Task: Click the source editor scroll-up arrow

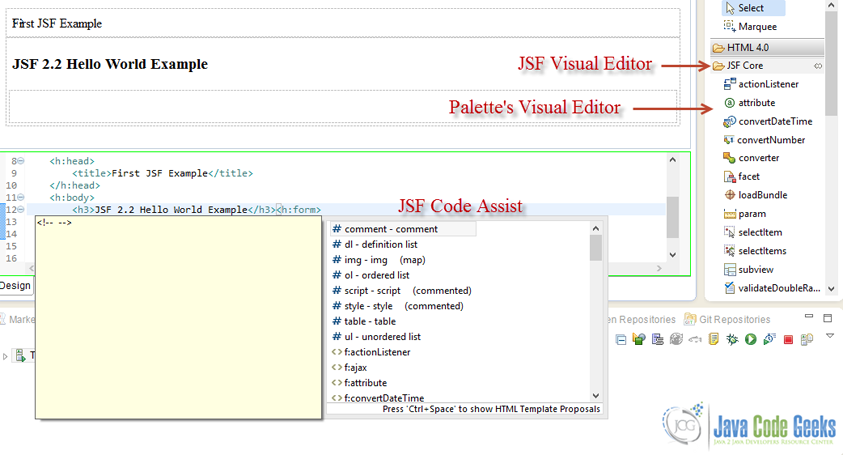Action: (673, 160)
